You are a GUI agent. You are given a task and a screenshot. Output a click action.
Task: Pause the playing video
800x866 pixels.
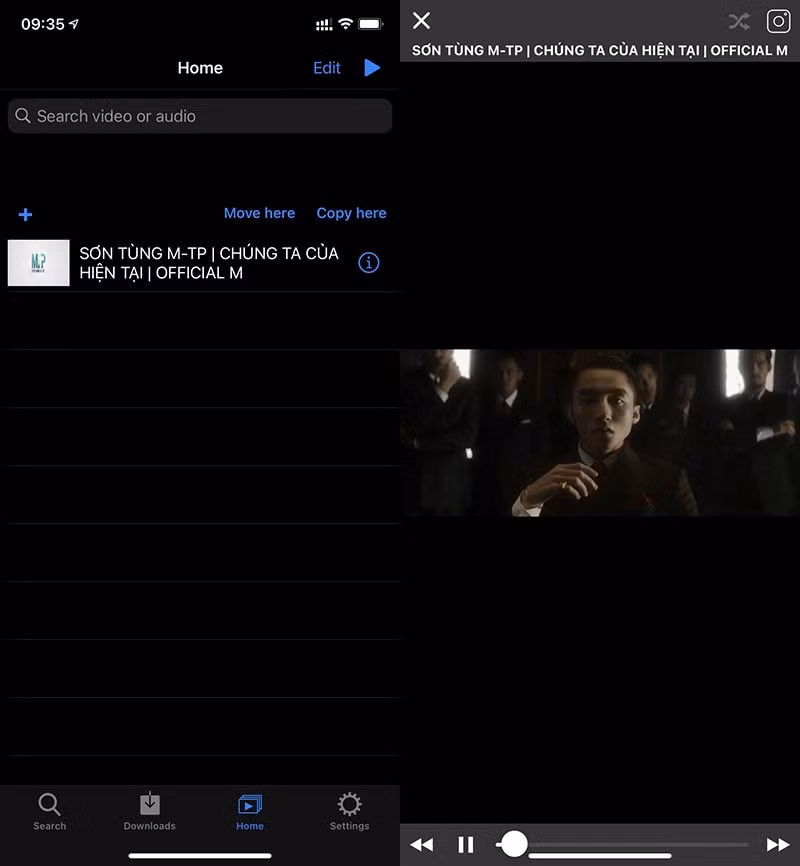(466, 844)
